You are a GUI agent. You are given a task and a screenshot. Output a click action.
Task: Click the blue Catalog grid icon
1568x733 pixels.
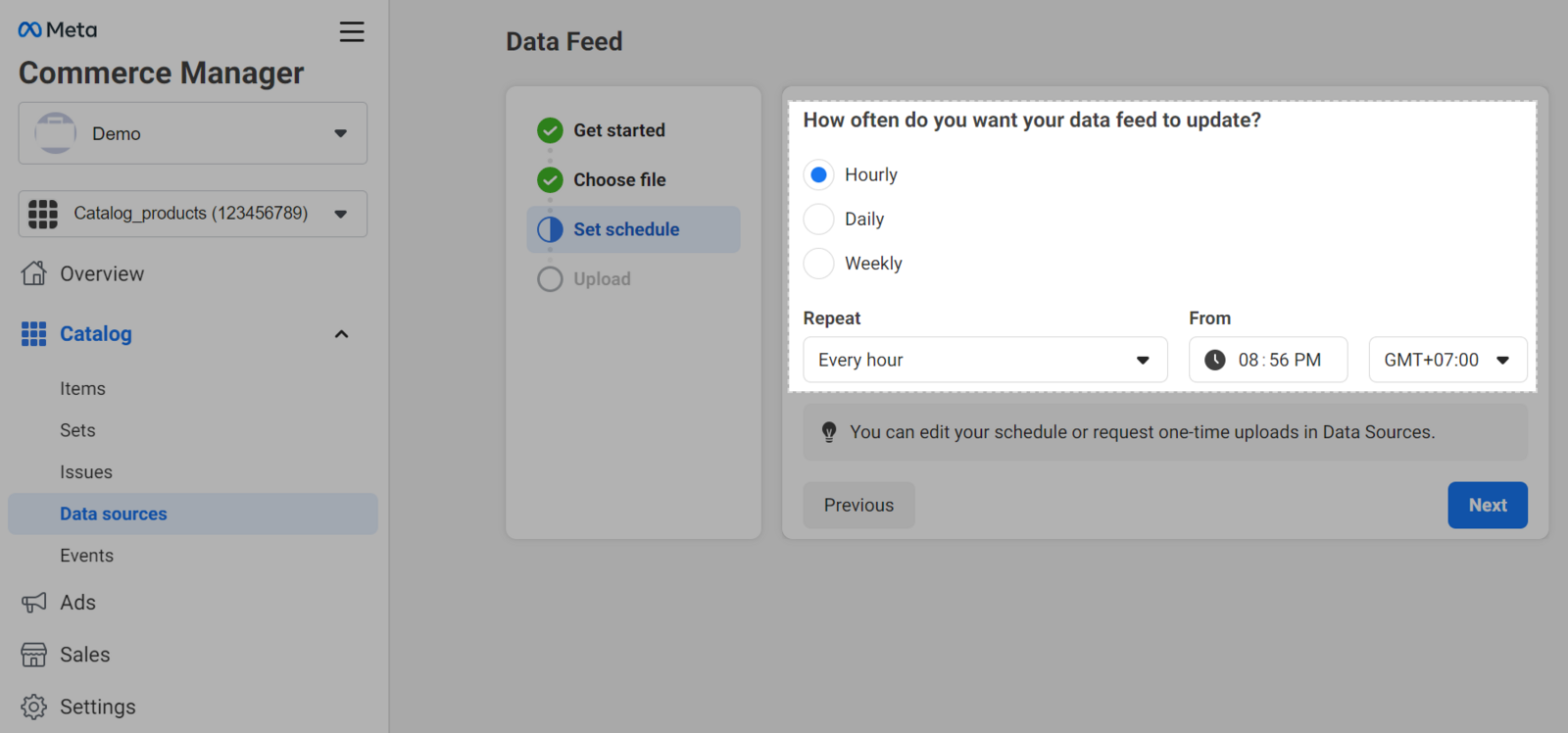tap(34, 334)
